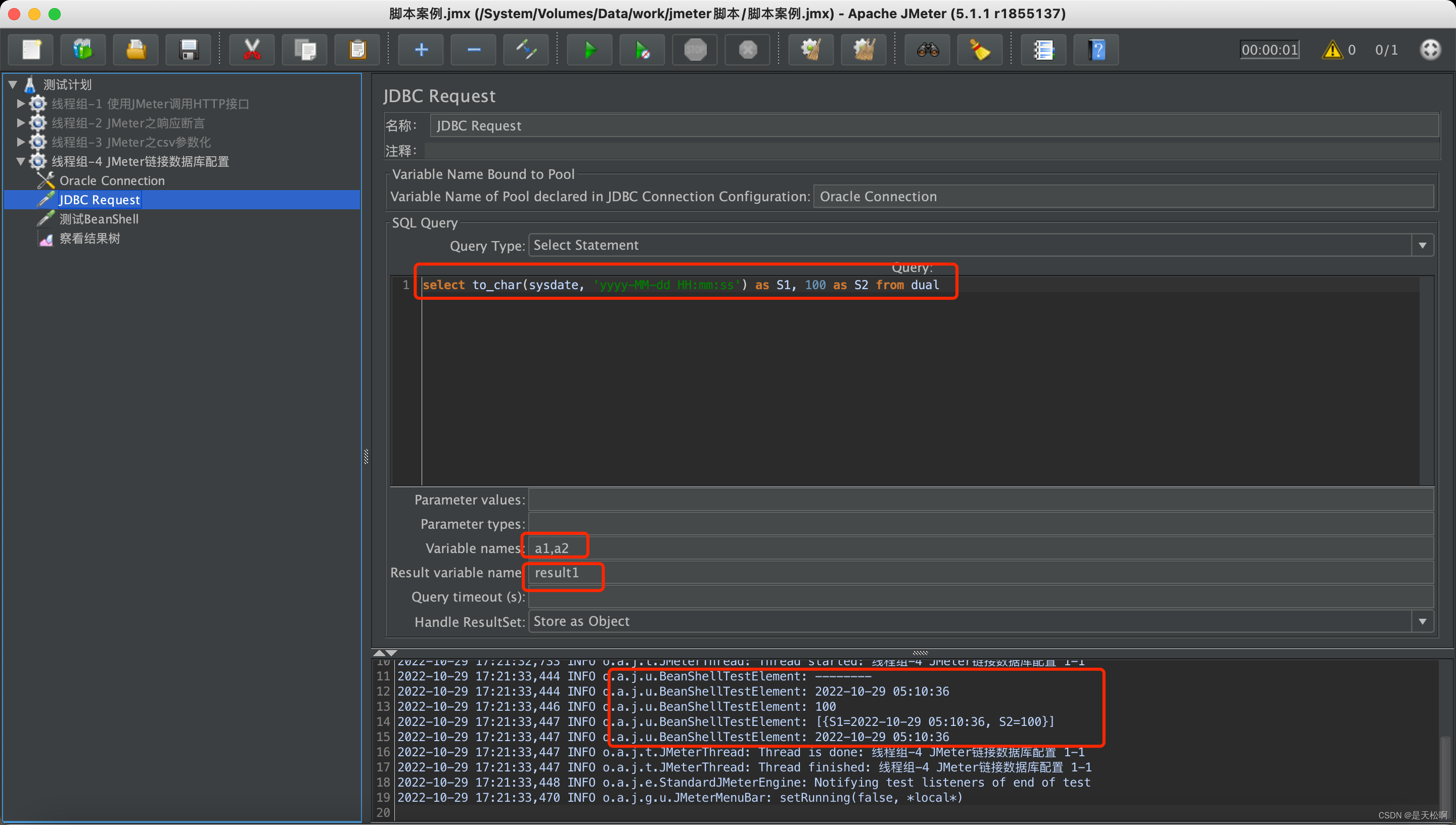Select 线程组-1 使用JMeter调用HTTP接口 row
The height and width of the screenshot is (825, 1456).
[x=150, y=104]
